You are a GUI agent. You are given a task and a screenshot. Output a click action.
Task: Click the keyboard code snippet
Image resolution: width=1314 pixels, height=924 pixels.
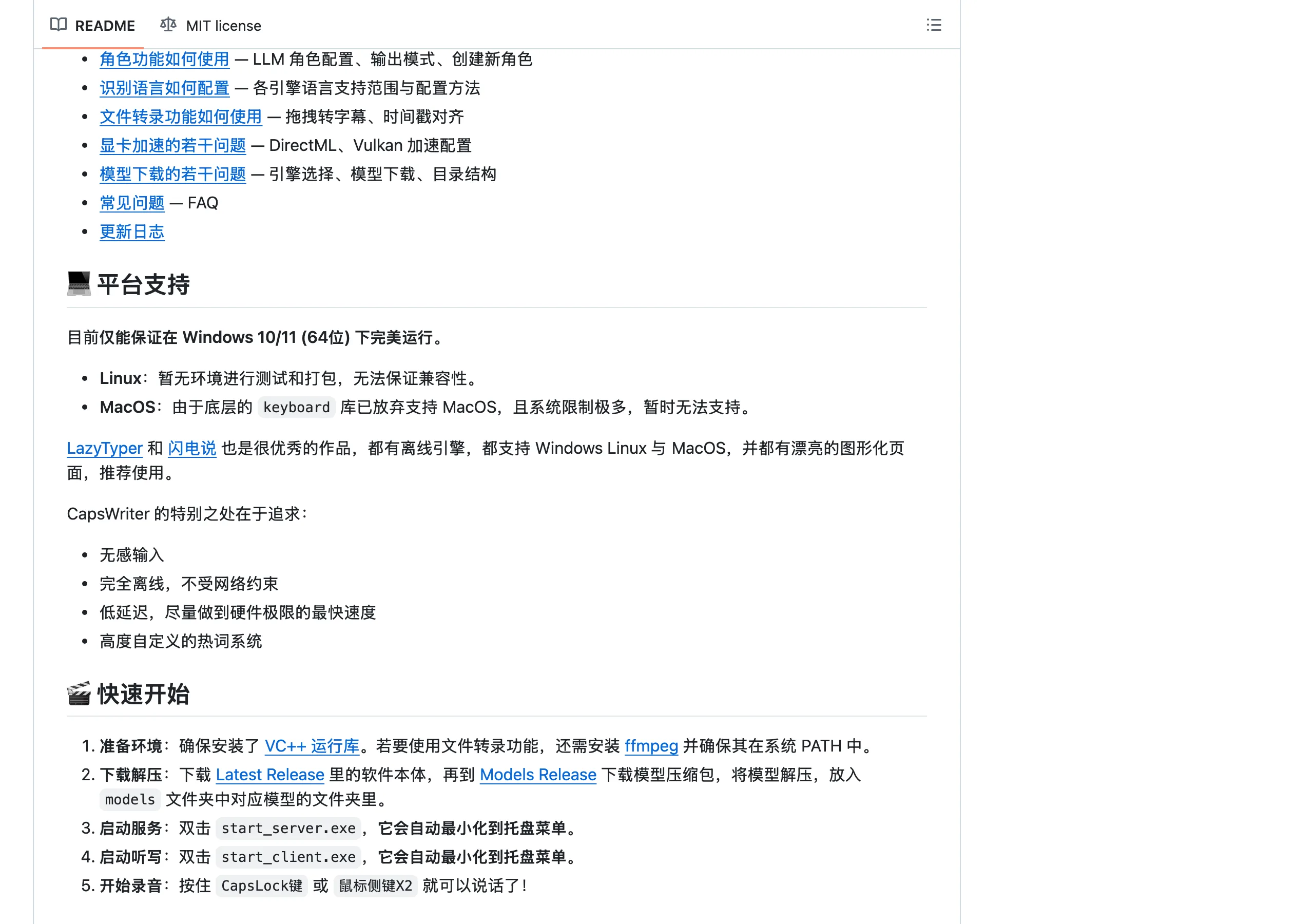point(297,407)
